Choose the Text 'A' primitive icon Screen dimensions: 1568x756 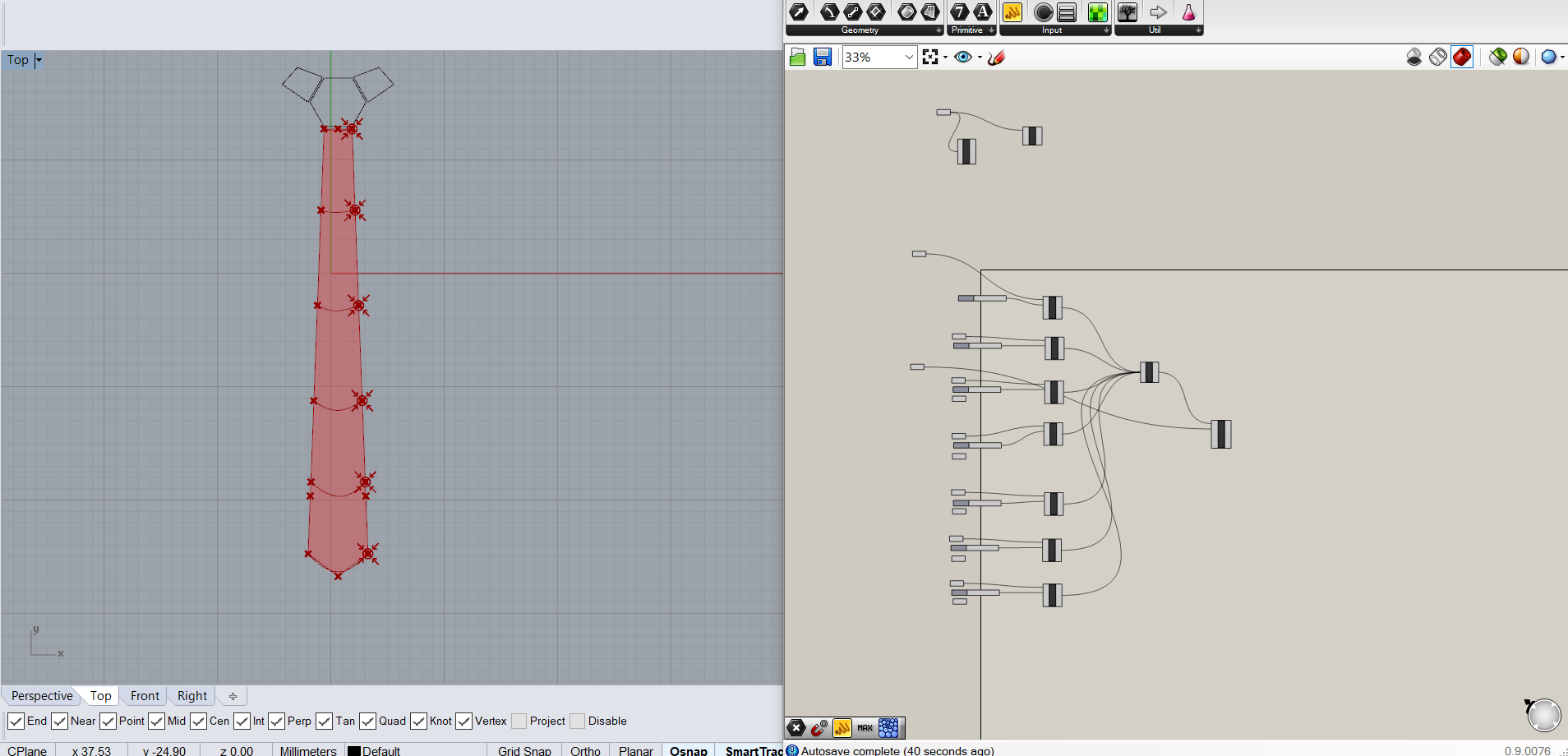pyautogui.click(x=983, y=12)
